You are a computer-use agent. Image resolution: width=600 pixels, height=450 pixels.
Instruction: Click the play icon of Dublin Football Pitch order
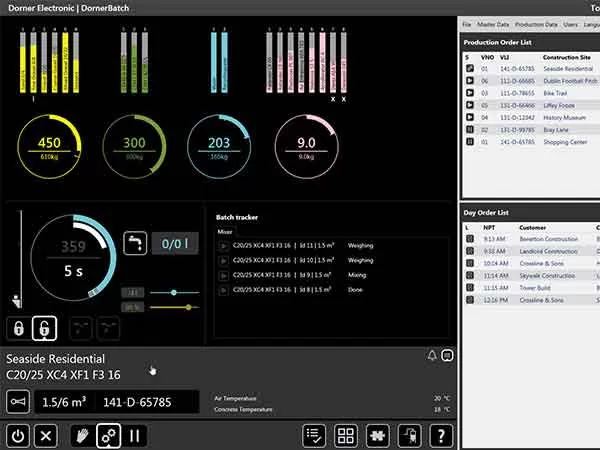coord(470,81)
